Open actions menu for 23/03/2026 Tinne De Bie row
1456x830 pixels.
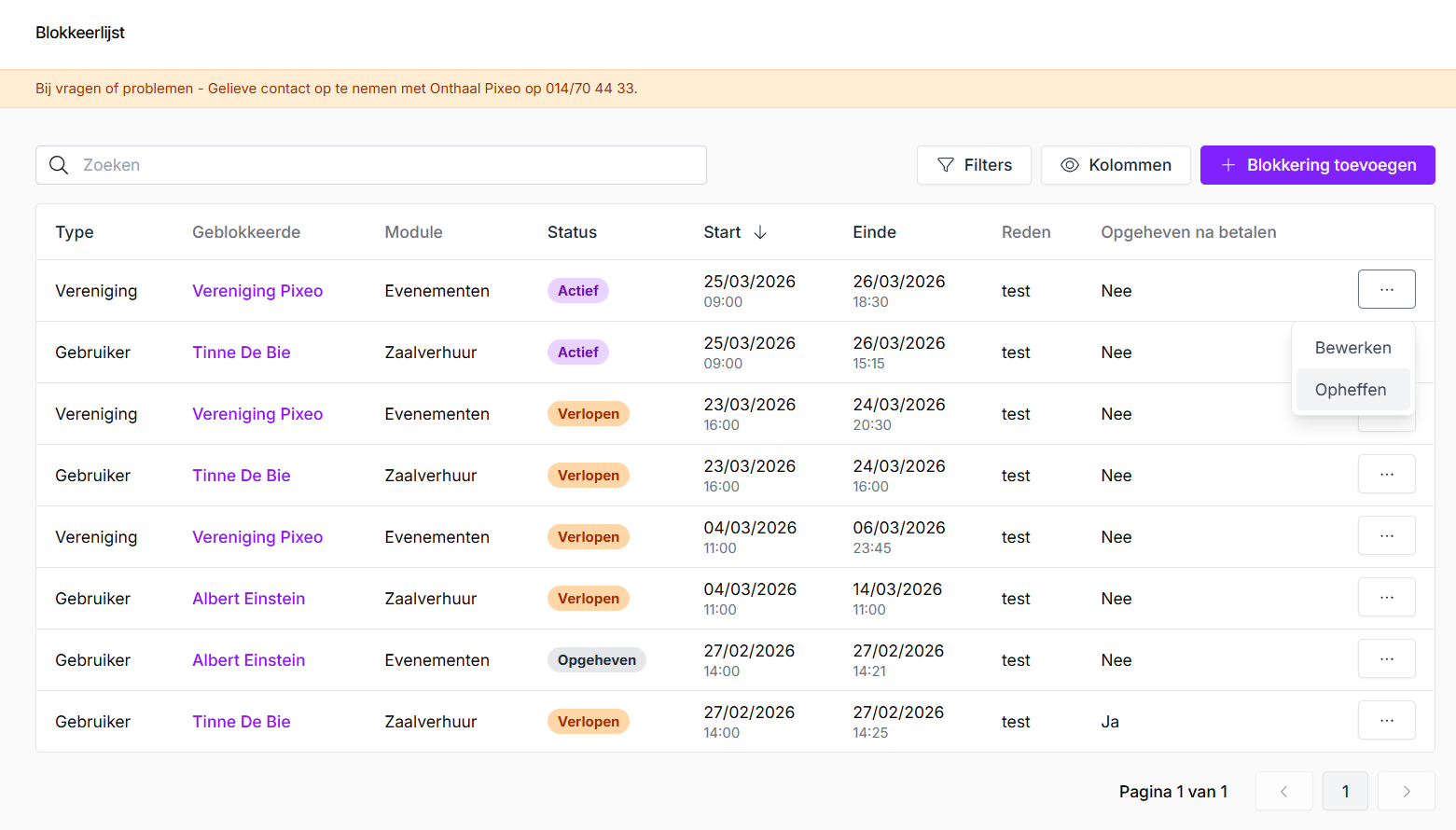(1386, 475)
